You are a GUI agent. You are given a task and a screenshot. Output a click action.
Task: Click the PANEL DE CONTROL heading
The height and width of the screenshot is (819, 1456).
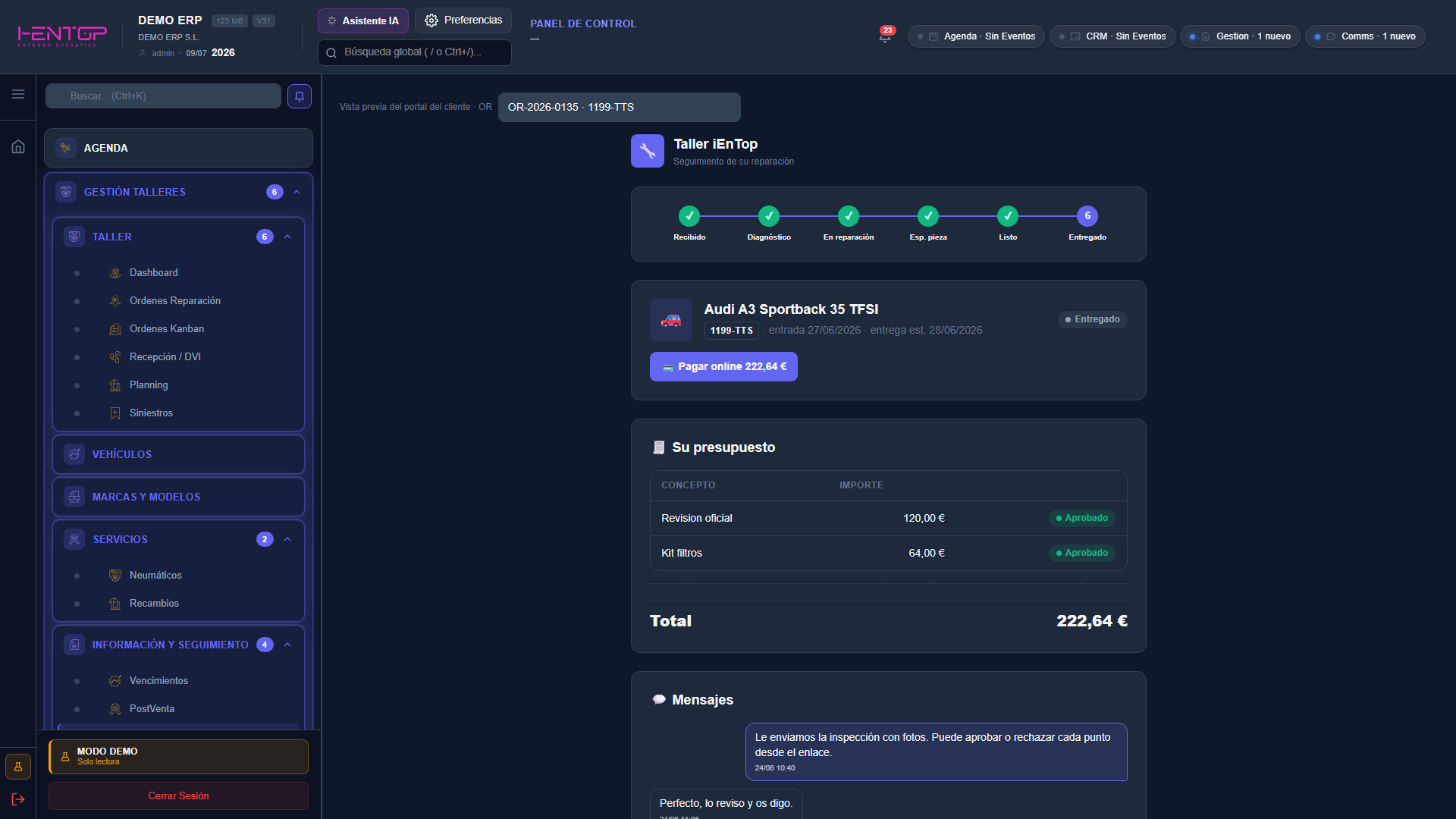(583, 24)
